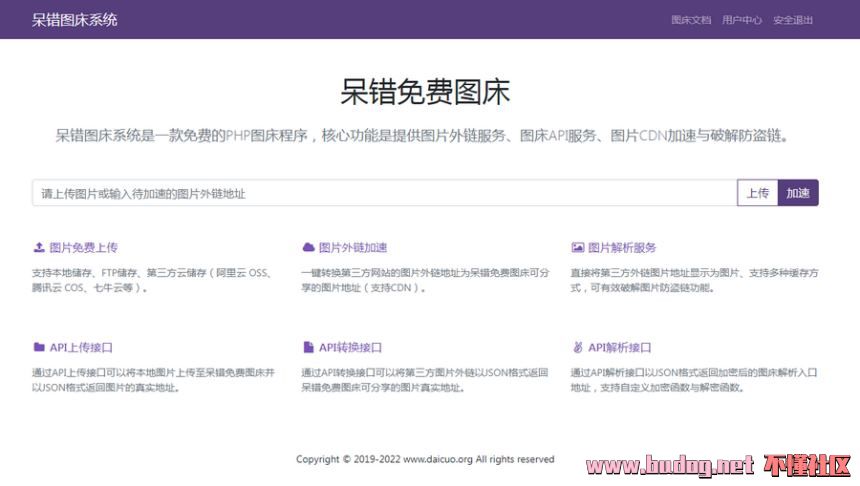
Task: Go to 用户中心 in top navigation
Action: (742, 20)
